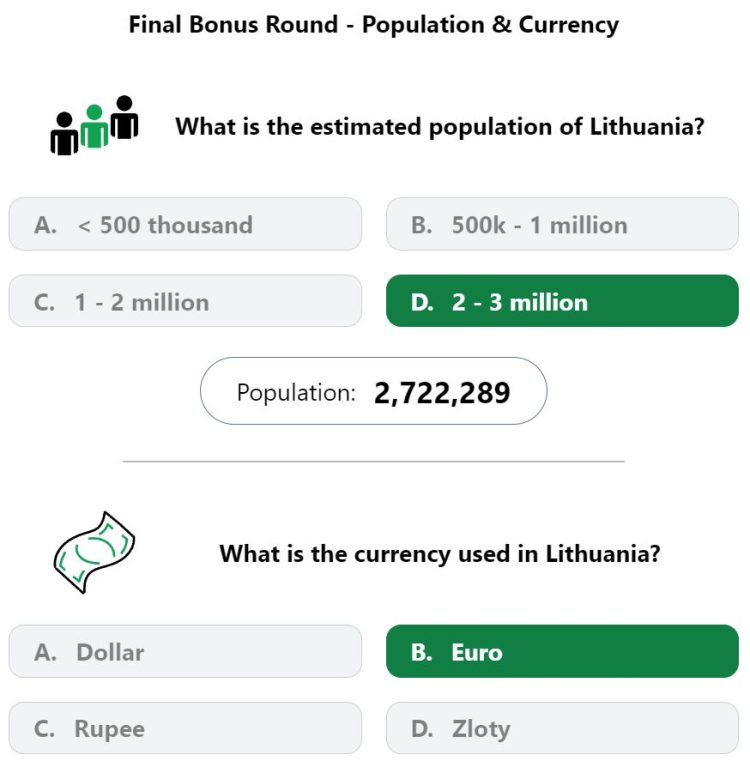Click the horizontal divider between questions
Viewport: 750px width, 761px height.
pos(374,462)
